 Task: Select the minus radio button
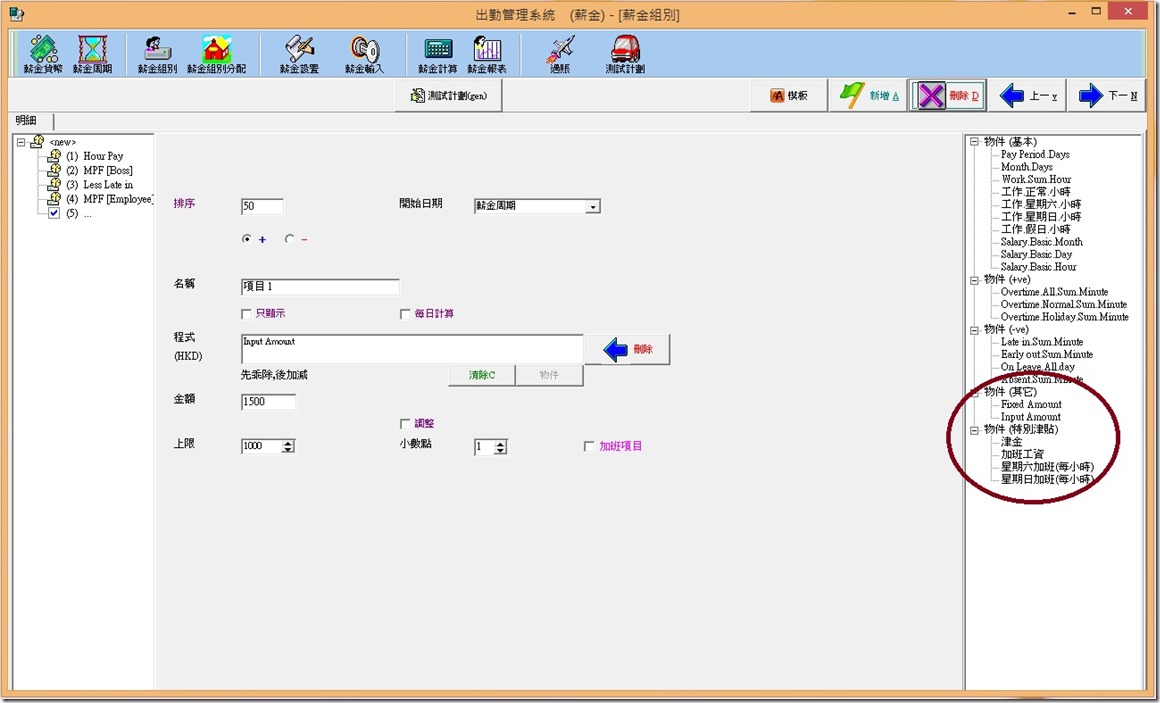[x=290, y=239]
